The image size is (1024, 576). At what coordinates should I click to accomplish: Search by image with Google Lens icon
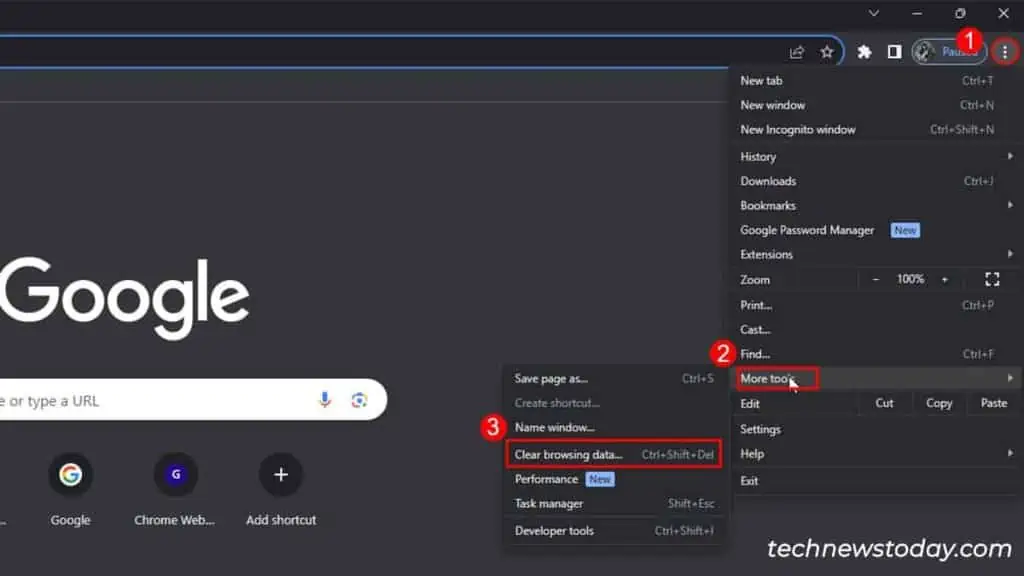tap(359, 400)
